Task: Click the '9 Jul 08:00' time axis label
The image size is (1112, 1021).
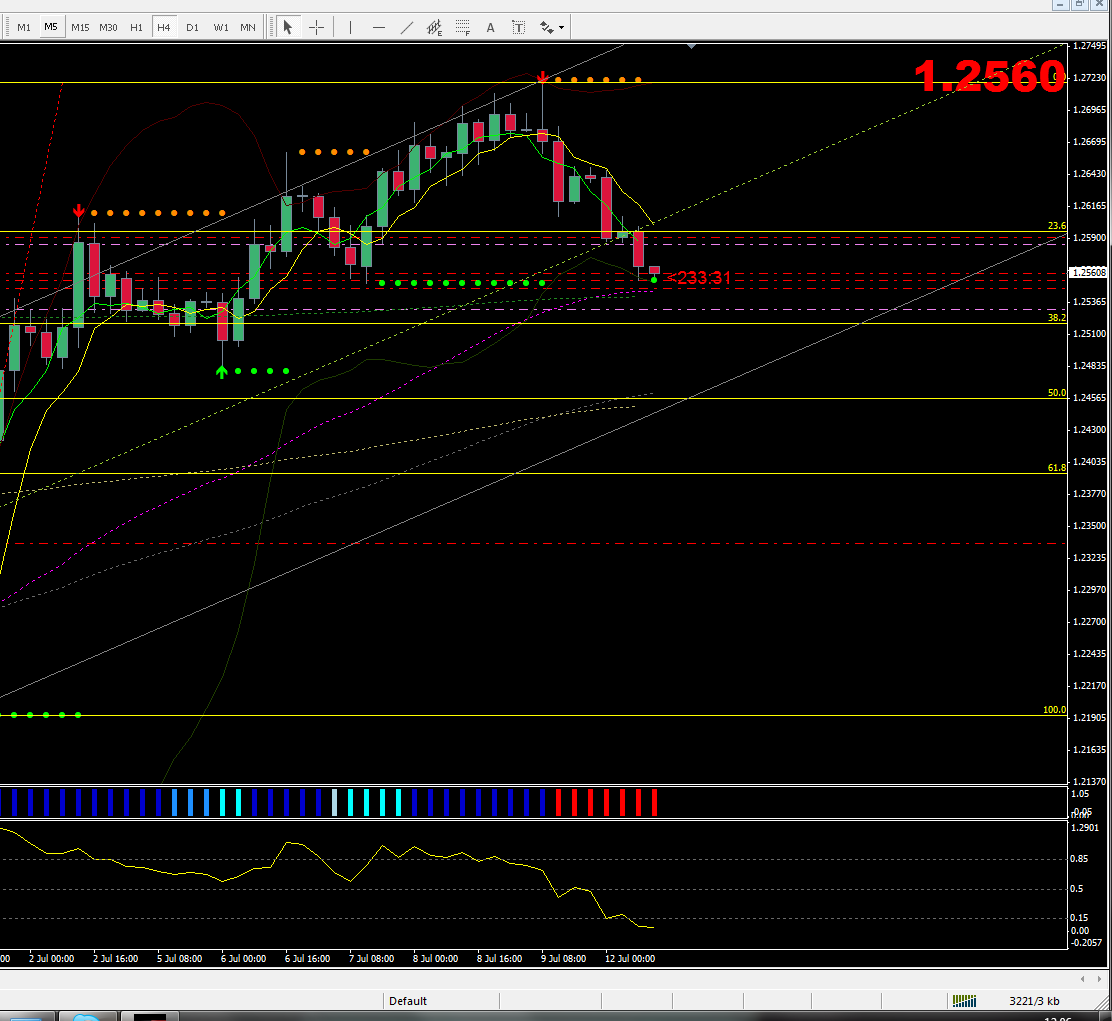Action: click(x=563, y=959)
